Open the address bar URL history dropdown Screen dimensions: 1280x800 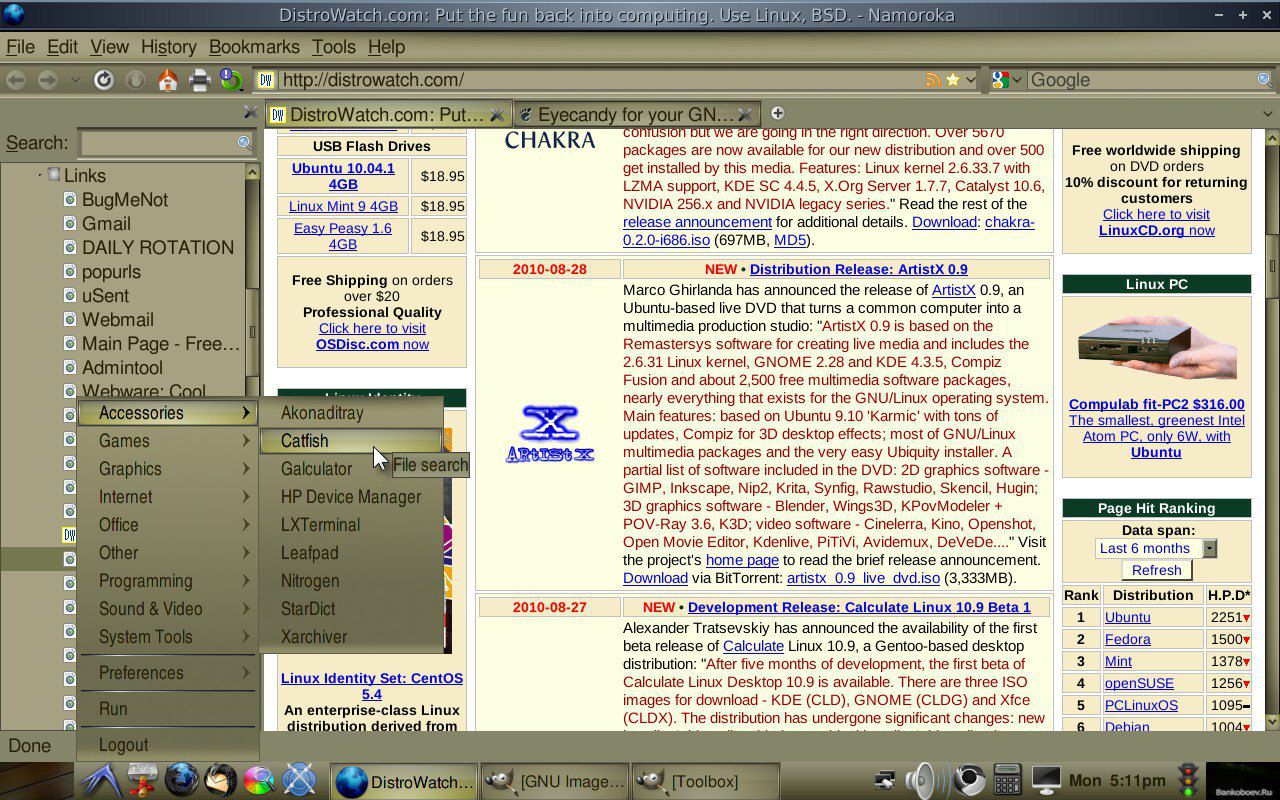coord(970,80)
